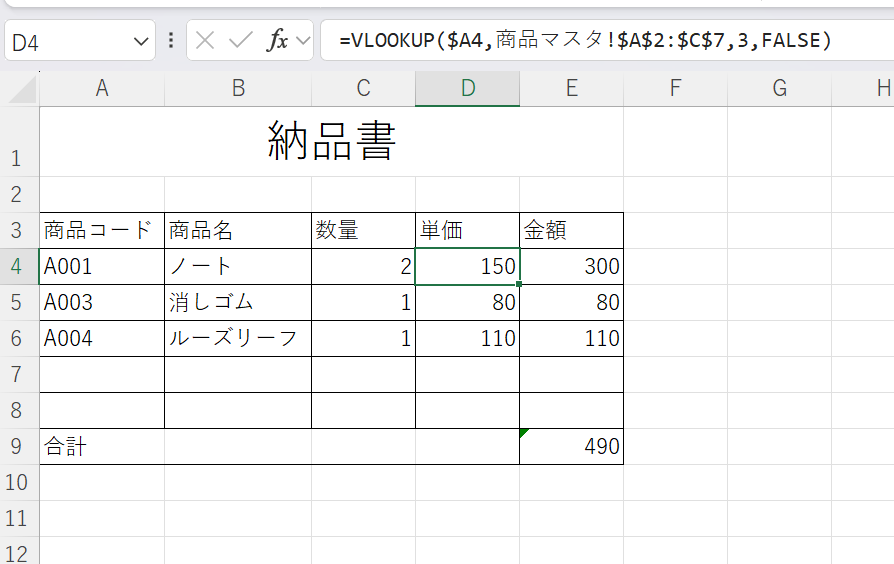Viewport: 894px width, 564px height.
Task: Select row 5 header
Action: (x=17, y=302)
